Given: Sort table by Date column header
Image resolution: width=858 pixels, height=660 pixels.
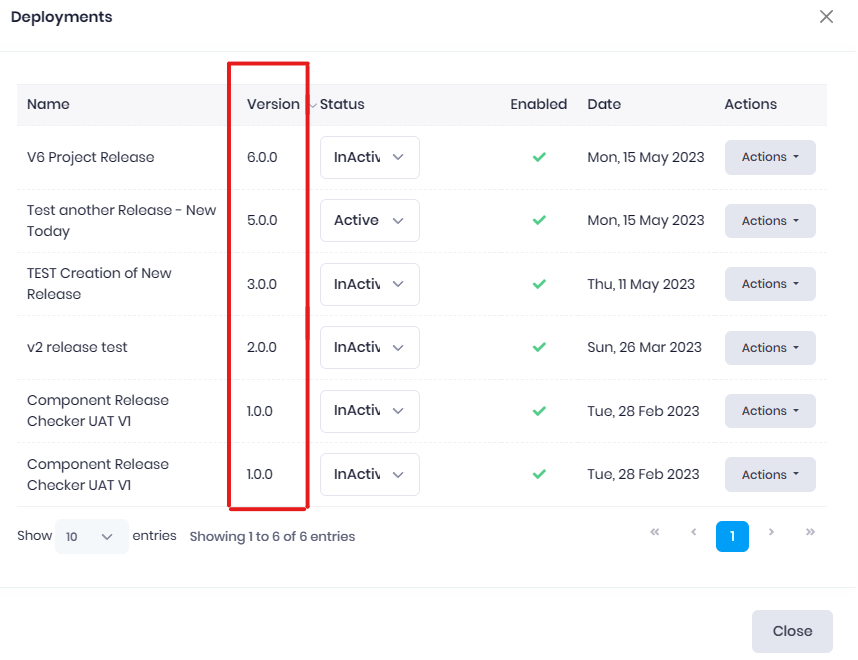Looking at the screenshot, I should pyautogui.click(x=604, y=104).
